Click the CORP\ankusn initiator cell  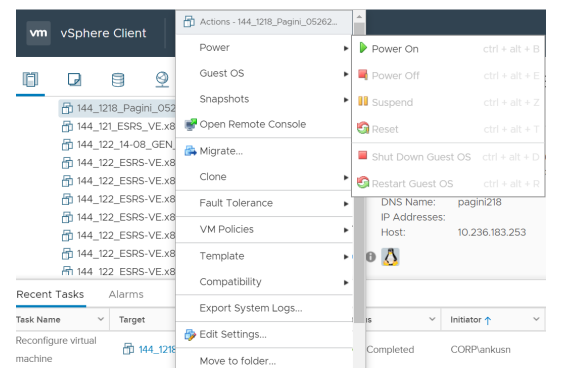tap(480, 350)
